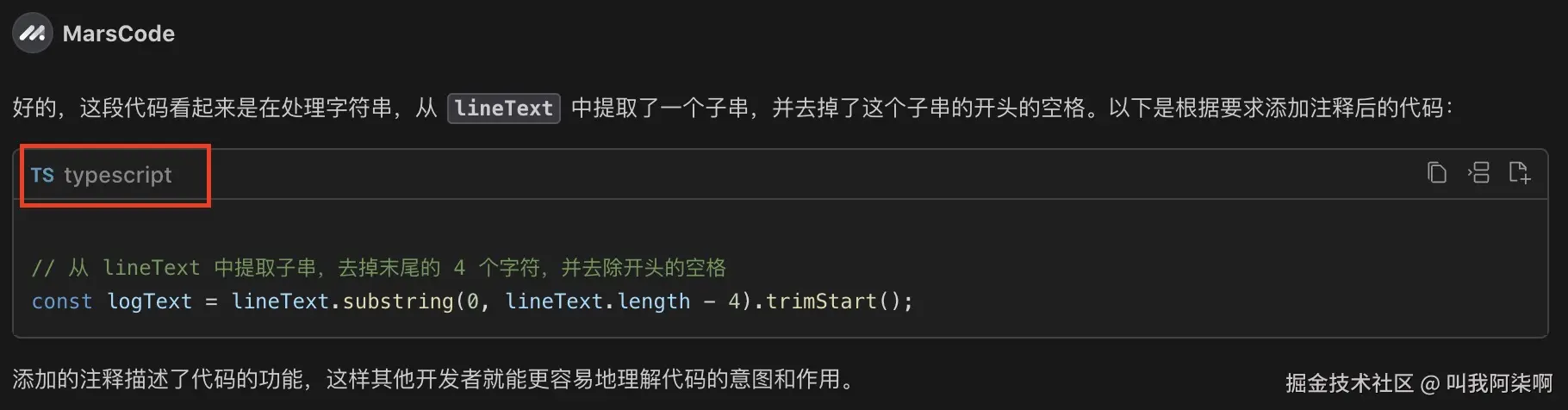The height and width of the screenshot is (410, 1568).
Task: Click the MarsCode logo avatar
Action: click(x=33, y=34)
